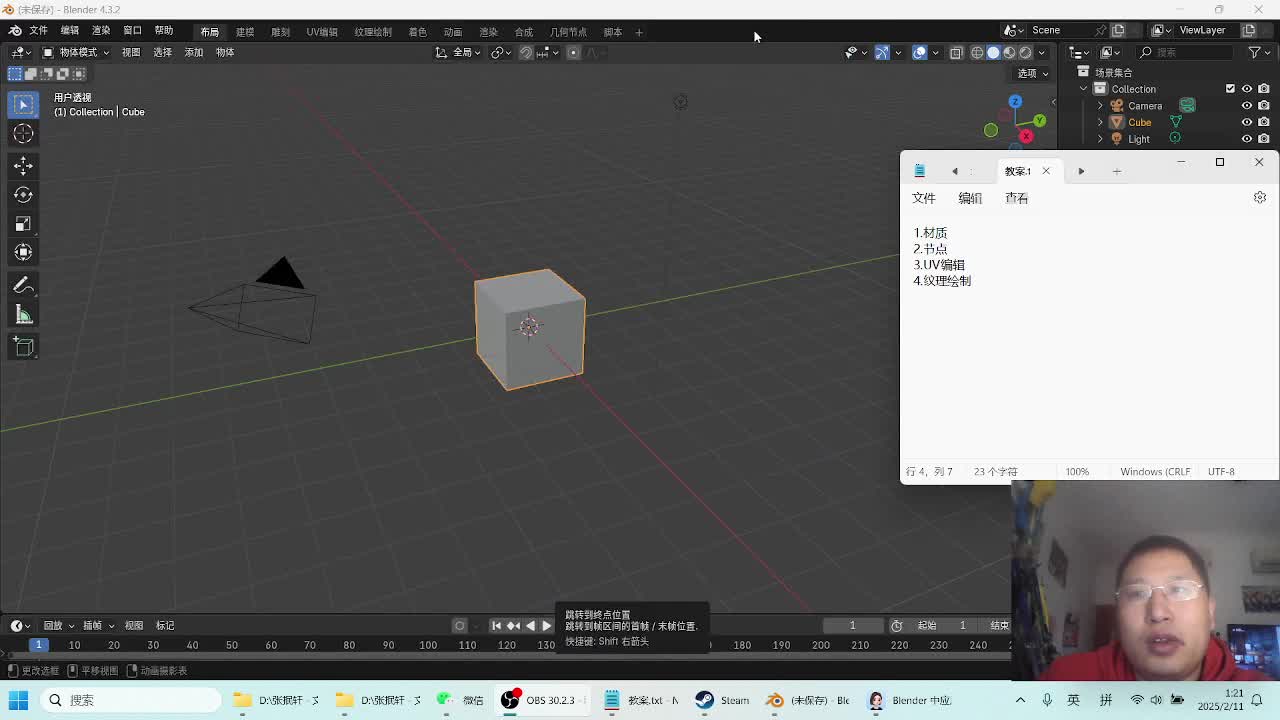The width and height of the screenshot is (1280, 720).
Task: Open the transform orientation Global dropdown
Action: click(458, 52)
